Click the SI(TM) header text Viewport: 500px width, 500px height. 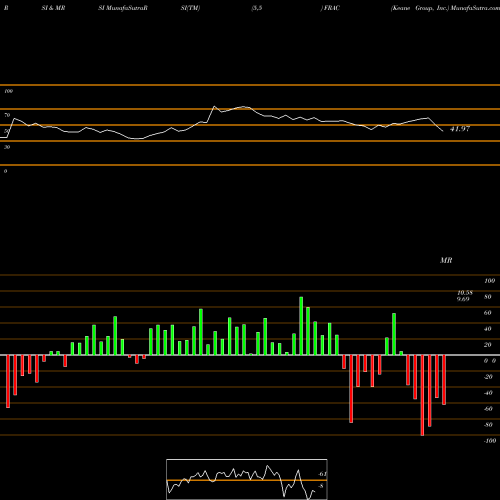coord(190,8)
